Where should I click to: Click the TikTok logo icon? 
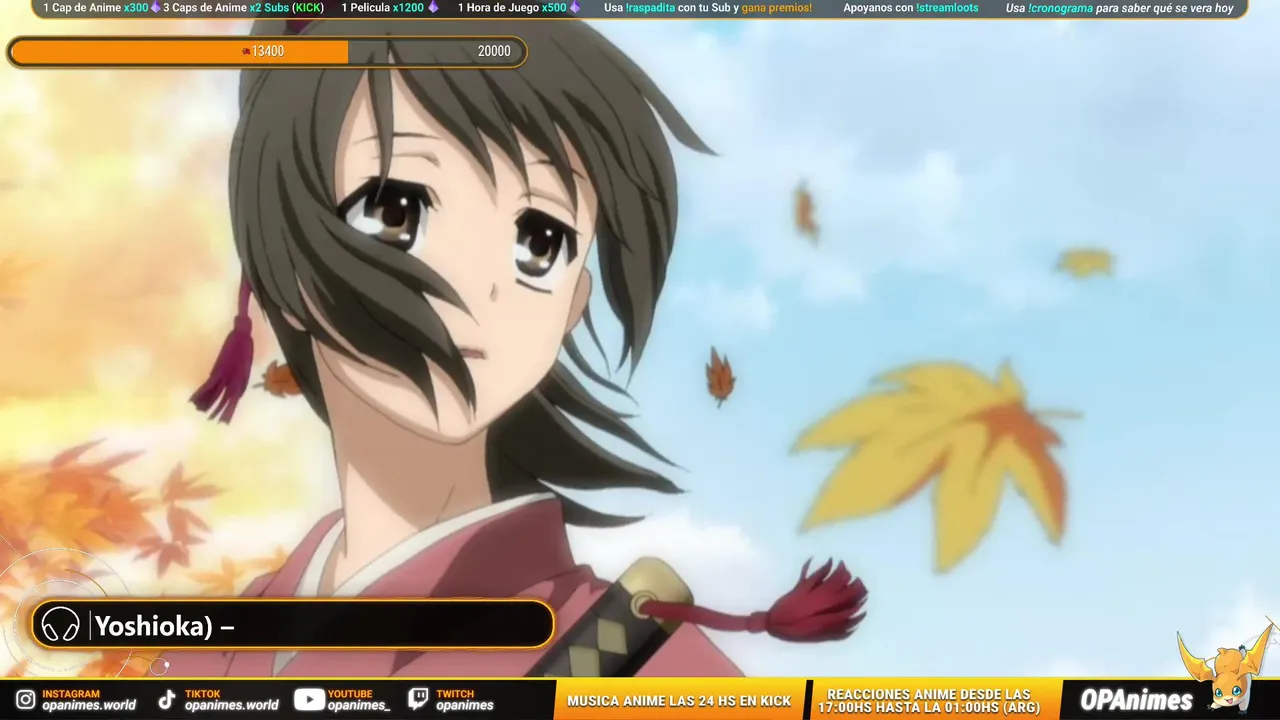[x=167, y=700]
